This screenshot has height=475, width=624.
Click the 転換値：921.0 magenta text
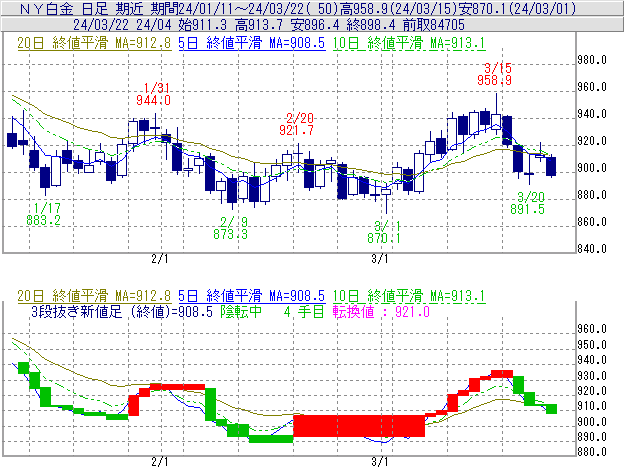381,311
